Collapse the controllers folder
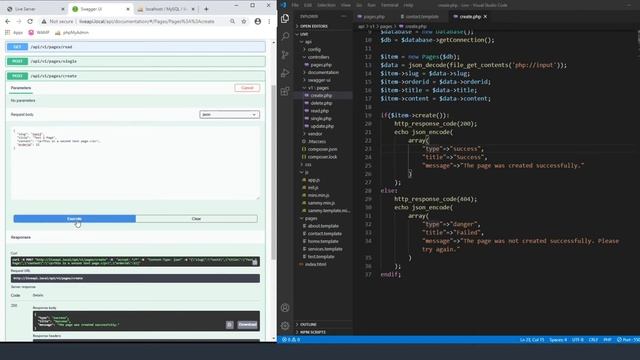The image size is (640, 360). pyautogui.click(x=318, y=57)
